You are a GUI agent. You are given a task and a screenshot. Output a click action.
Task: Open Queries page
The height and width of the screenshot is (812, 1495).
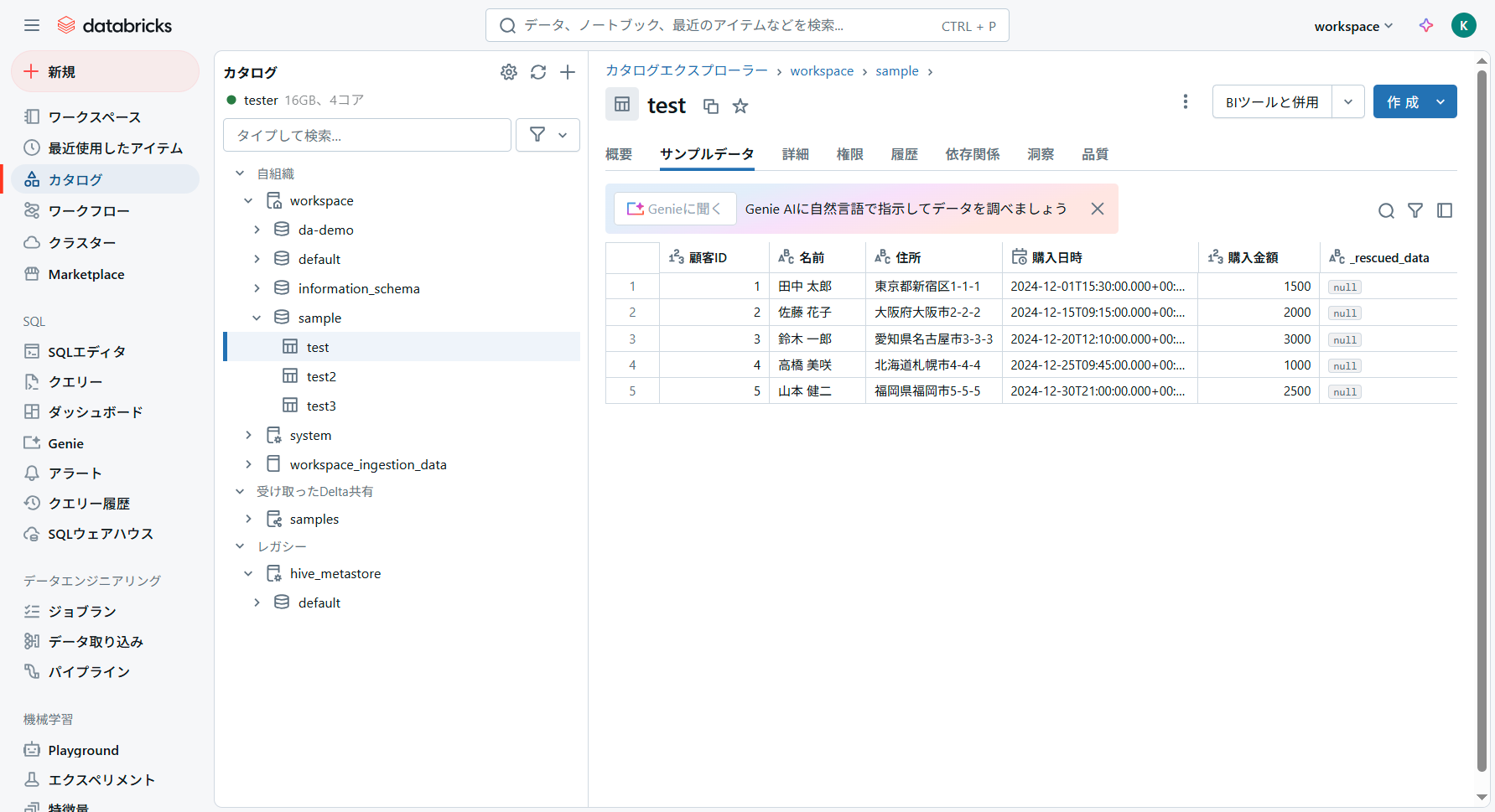pyautogui.click(x=105, y=381)
